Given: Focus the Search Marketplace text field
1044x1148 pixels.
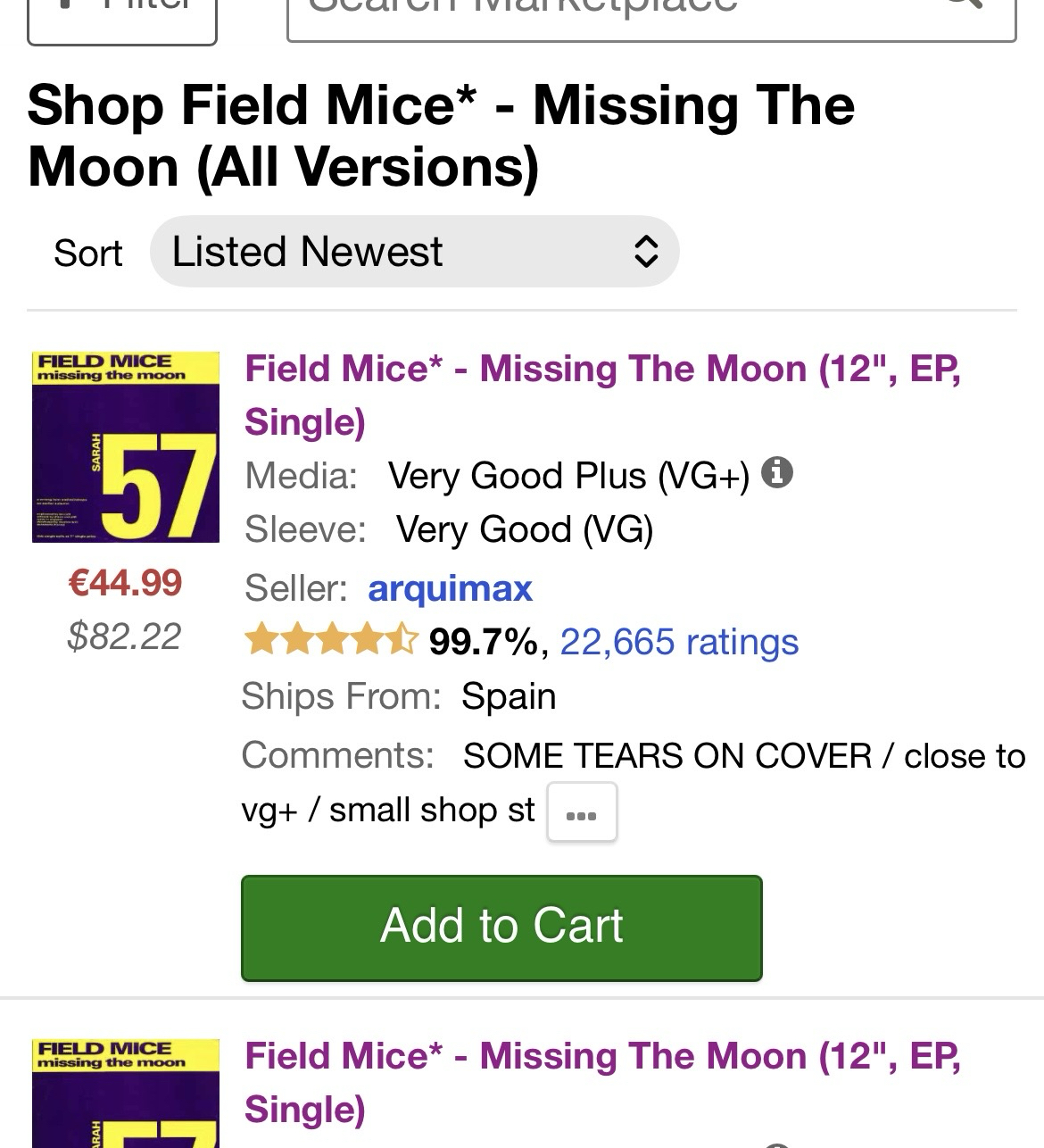Looking at the screenshot, I should click(607, 13).
